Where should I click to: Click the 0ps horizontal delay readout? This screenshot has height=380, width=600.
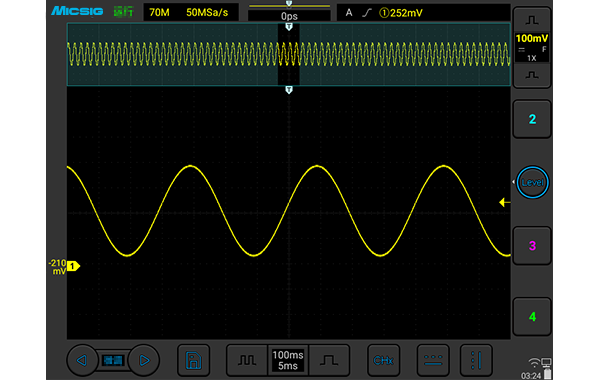[289, 16]
